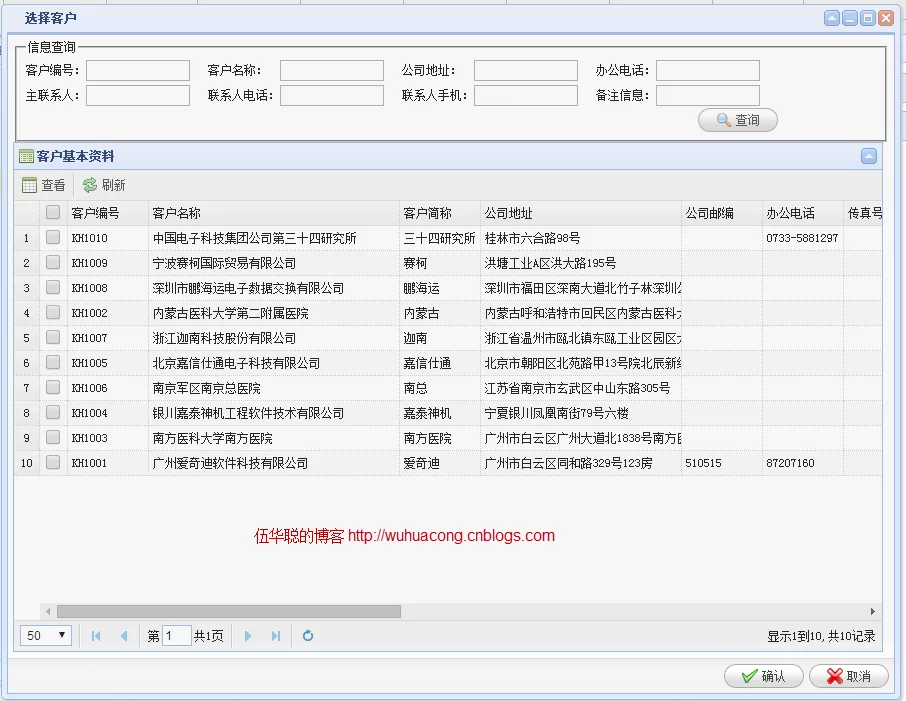This screenshot has height=701, width=906.
Task: Check the row for KH1002
Action: (53, 312)
